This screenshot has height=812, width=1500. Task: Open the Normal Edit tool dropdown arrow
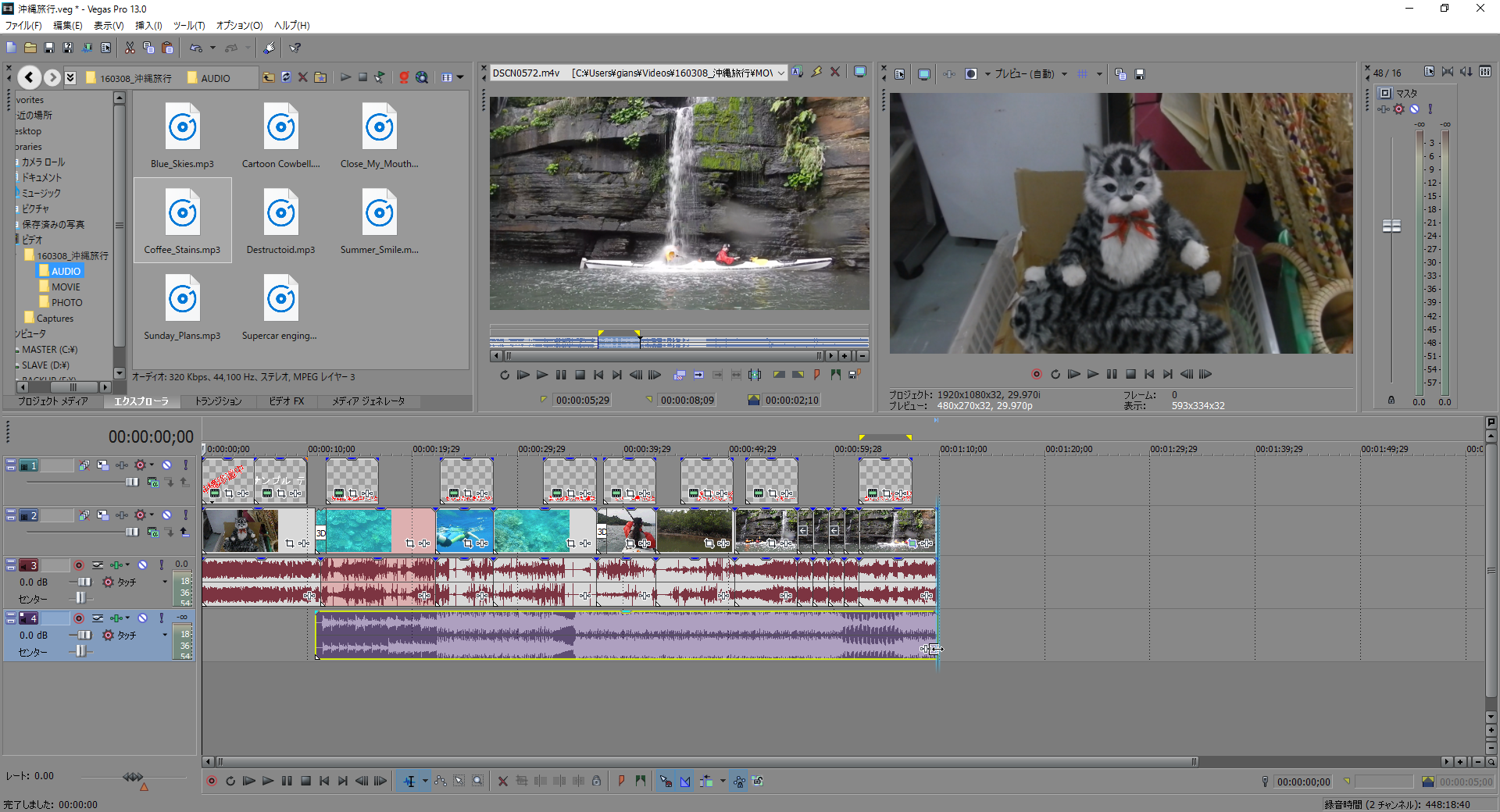(425, 781)
